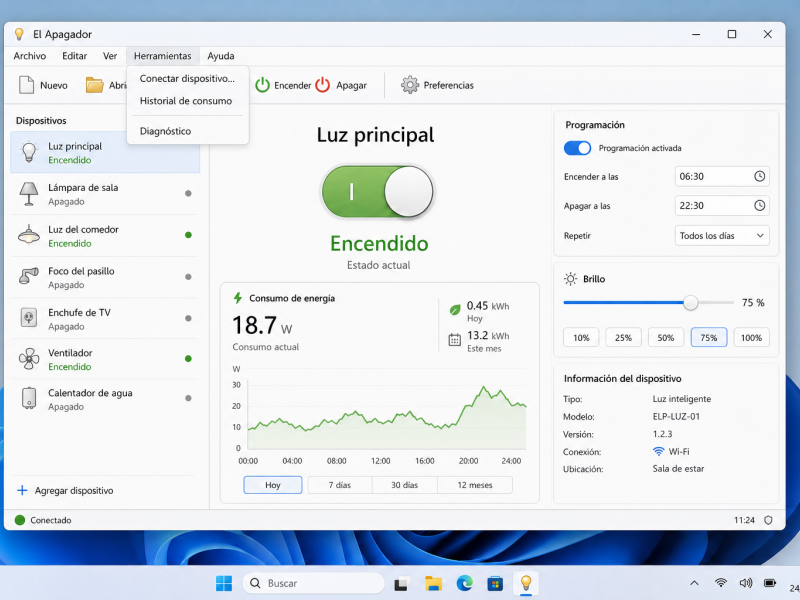Show hidden icons with the tray chevron

694,583
